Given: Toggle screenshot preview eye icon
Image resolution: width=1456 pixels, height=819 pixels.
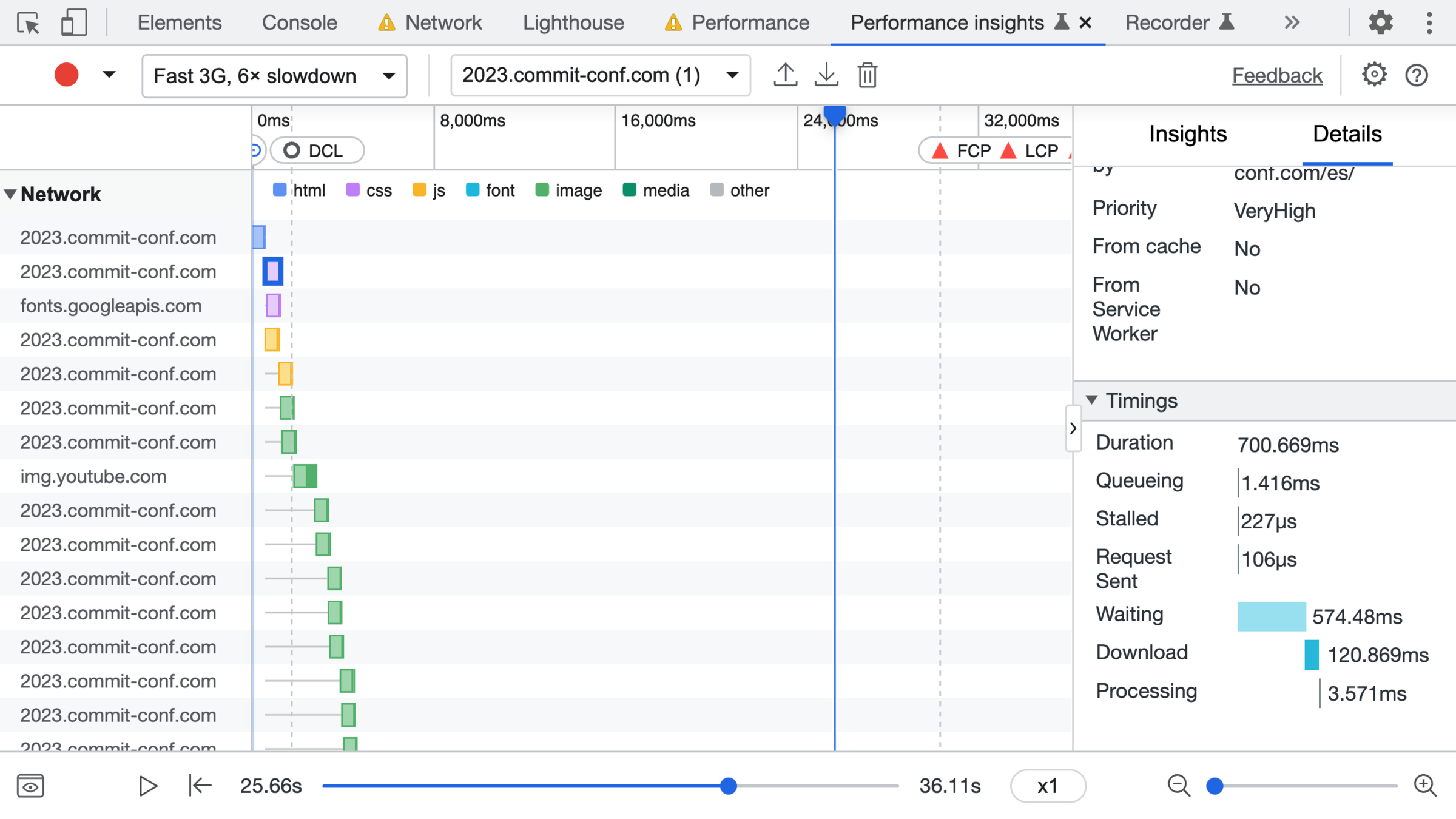Looking at the screenshot, I should coord(30,786).
